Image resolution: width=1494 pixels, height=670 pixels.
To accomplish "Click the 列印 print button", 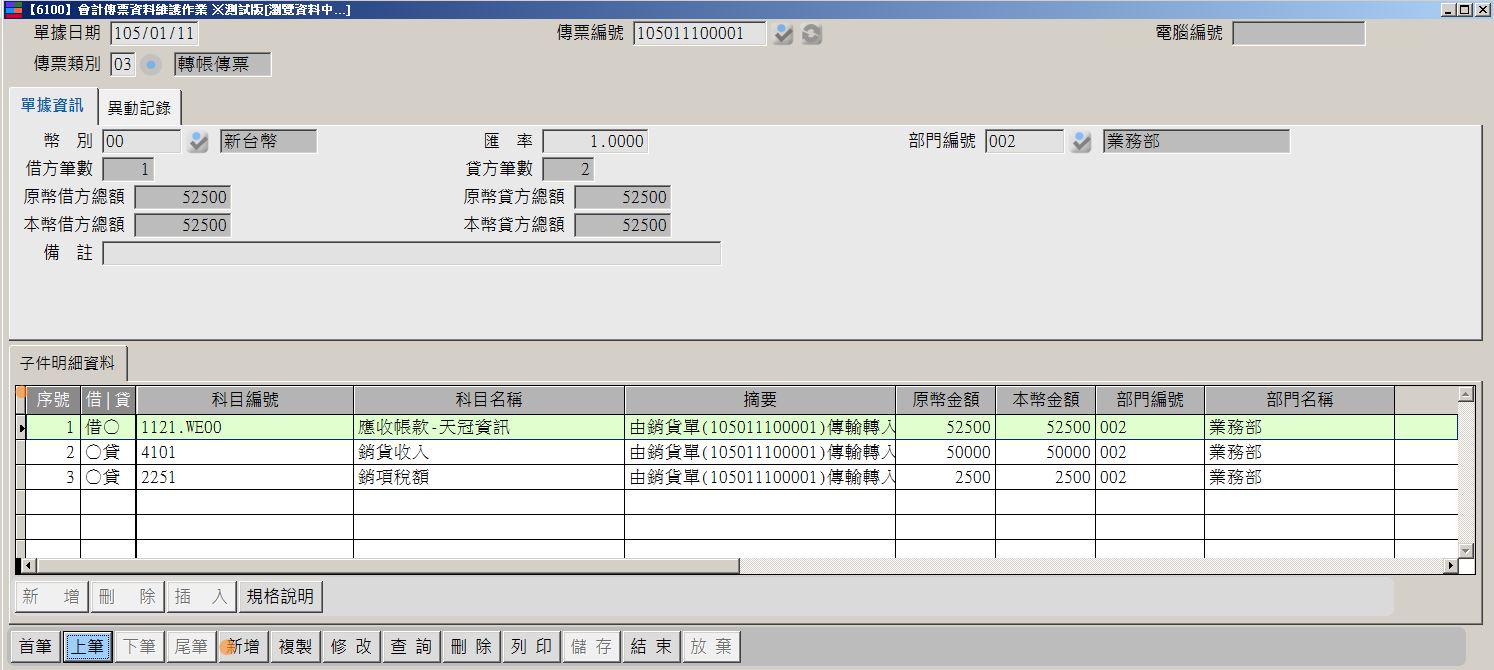I will 531,647.
